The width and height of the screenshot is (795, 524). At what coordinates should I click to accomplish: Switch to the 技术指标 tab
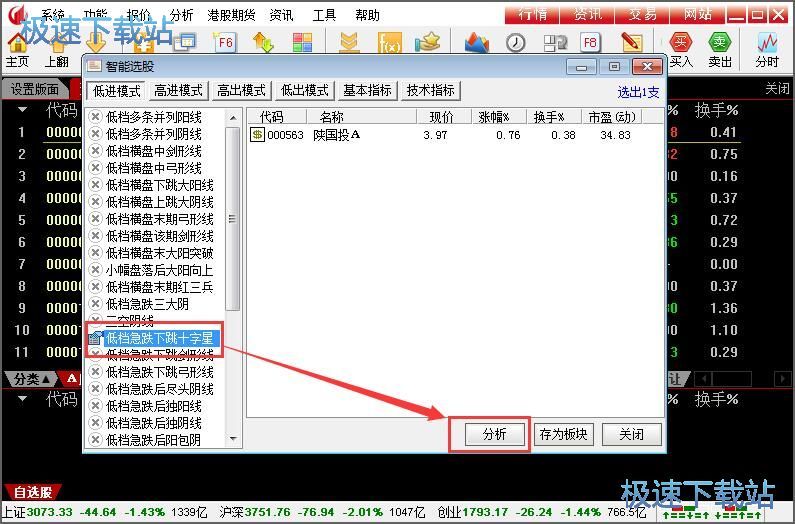(x=430, y=91)
